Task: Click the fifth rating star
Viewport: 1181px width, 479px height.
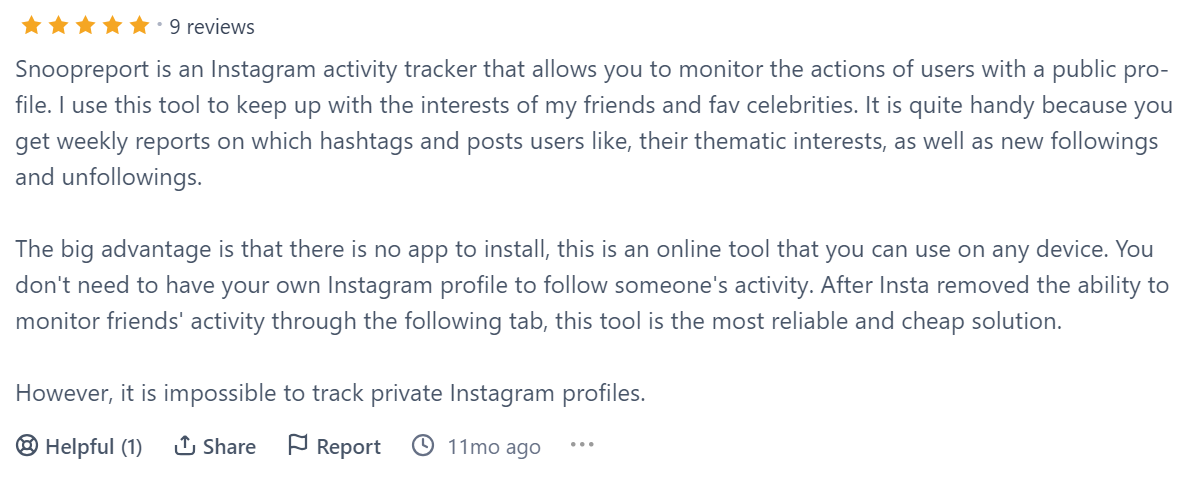Action: pos(139,26)
